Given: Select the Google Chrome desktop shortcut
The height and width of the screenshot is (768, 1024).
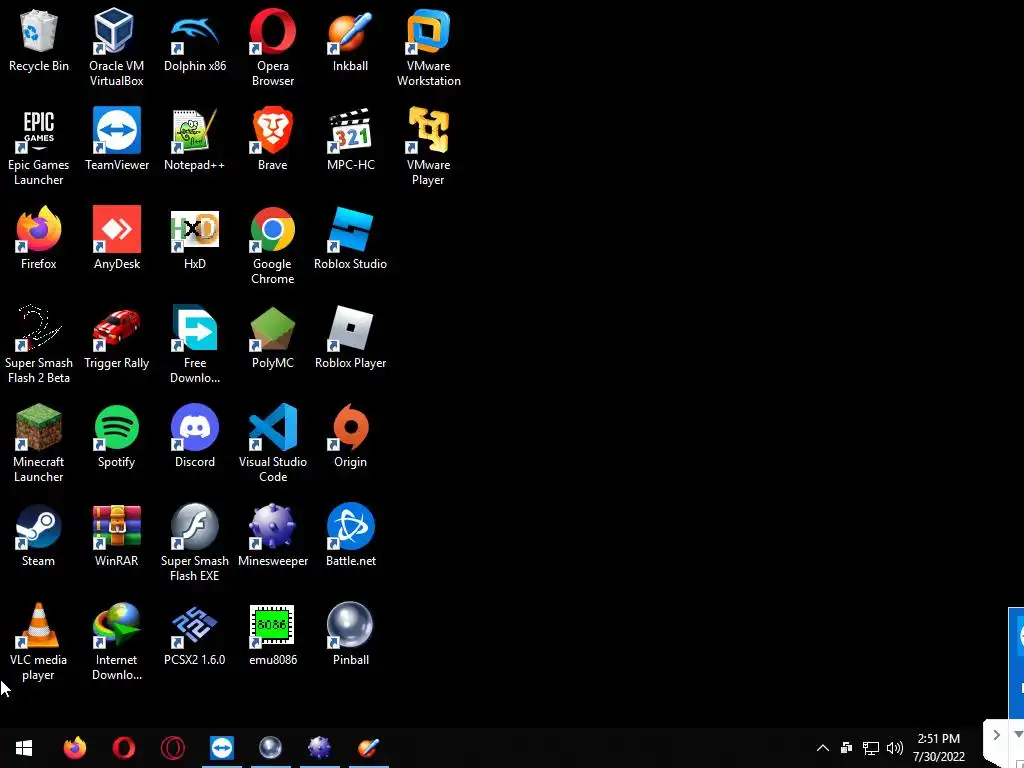Looking at the screenshot, I should (x=272, y=246).
